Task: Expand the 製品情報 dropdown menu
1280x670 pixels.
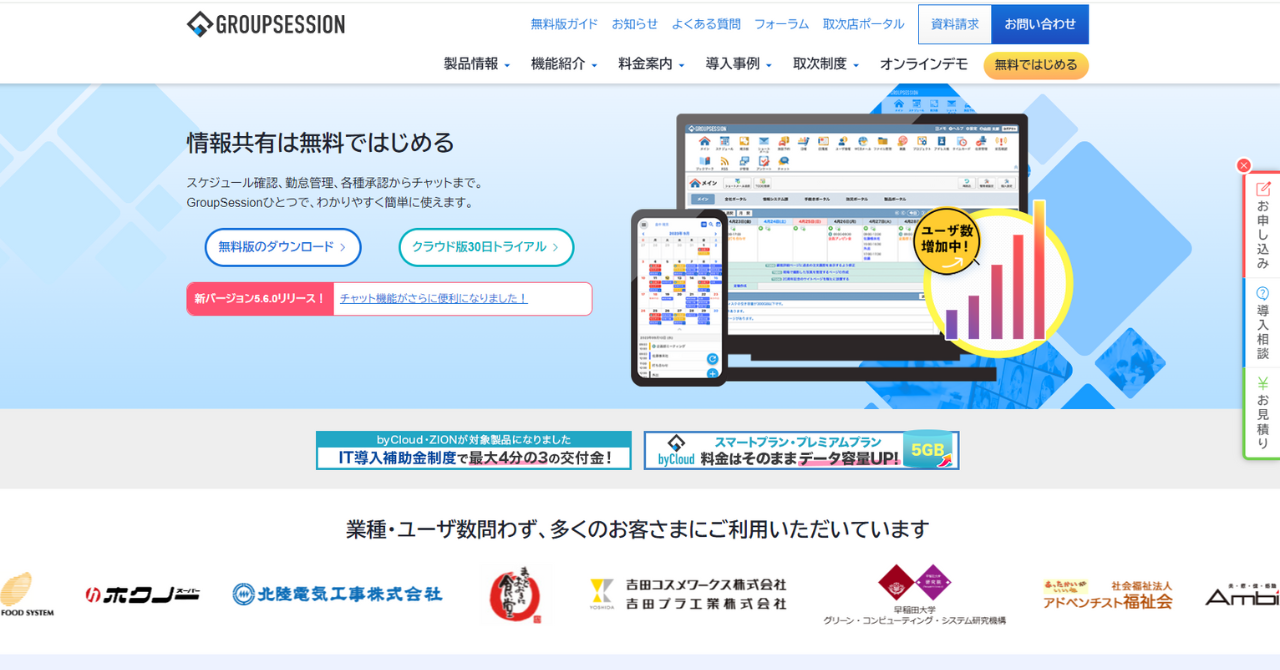Action: click(476, 64)
